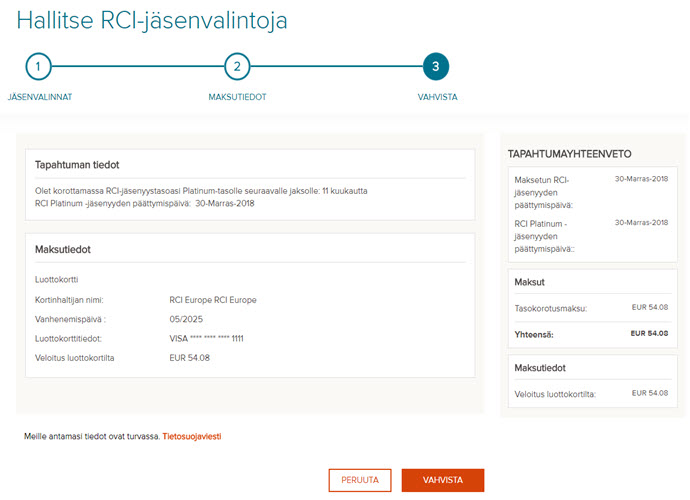Click 'RCI Platinum -jäsenyyden päättymispäivä' label in summary
690x500 pixels.
[544, 236]
